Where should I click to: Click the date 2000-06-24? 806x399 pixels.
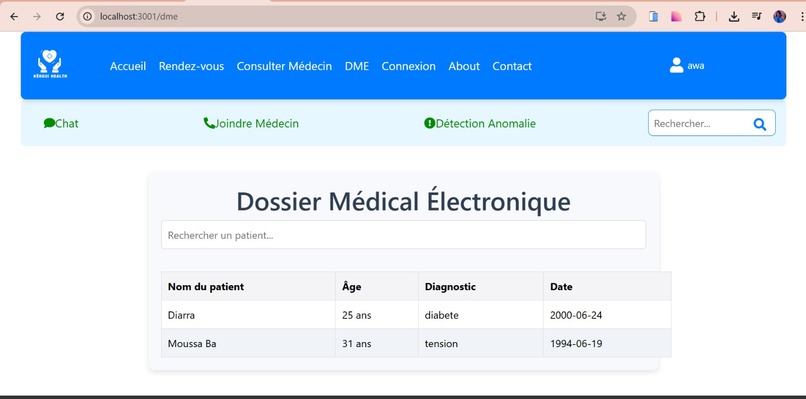(576, 315)
